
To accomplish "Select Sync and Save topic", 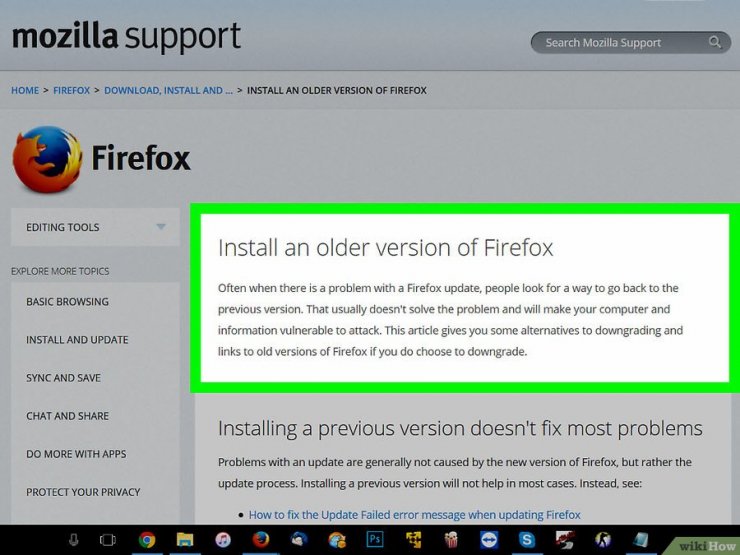I will tap(63, 378).
